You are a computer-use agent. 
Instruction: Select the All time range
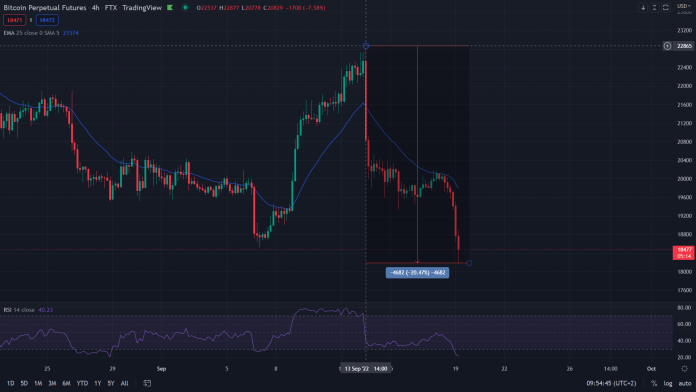pyautogui.click(x=125, y=383)
